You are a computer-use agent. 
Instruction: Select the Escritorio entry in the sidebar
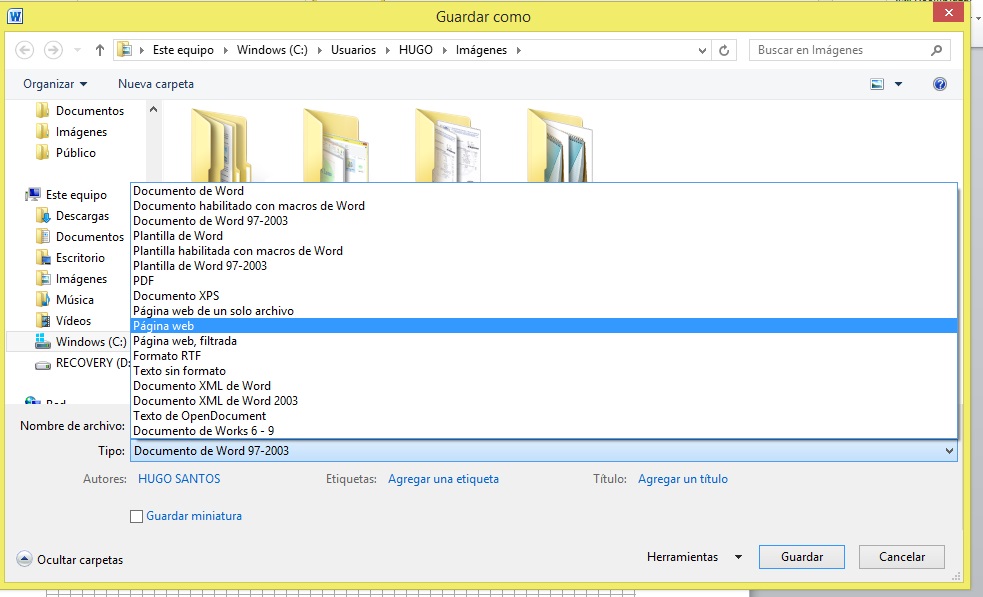click(x=84, y=257)
